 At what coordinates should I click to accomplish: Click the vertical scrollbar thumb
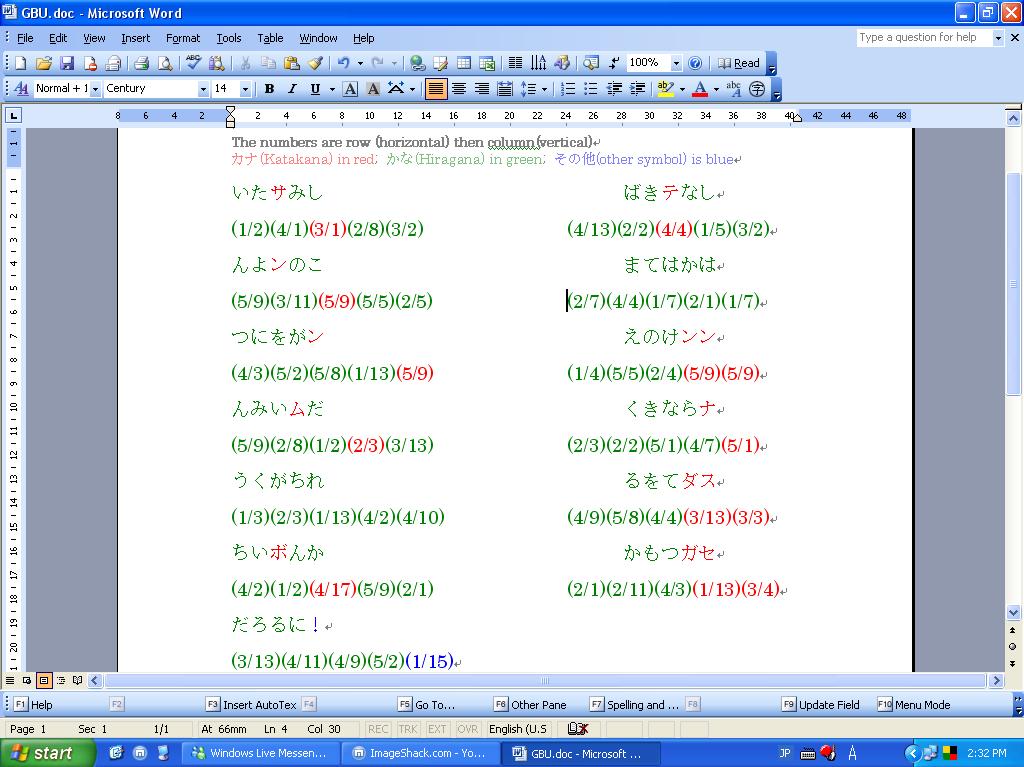coord(1013,284)
